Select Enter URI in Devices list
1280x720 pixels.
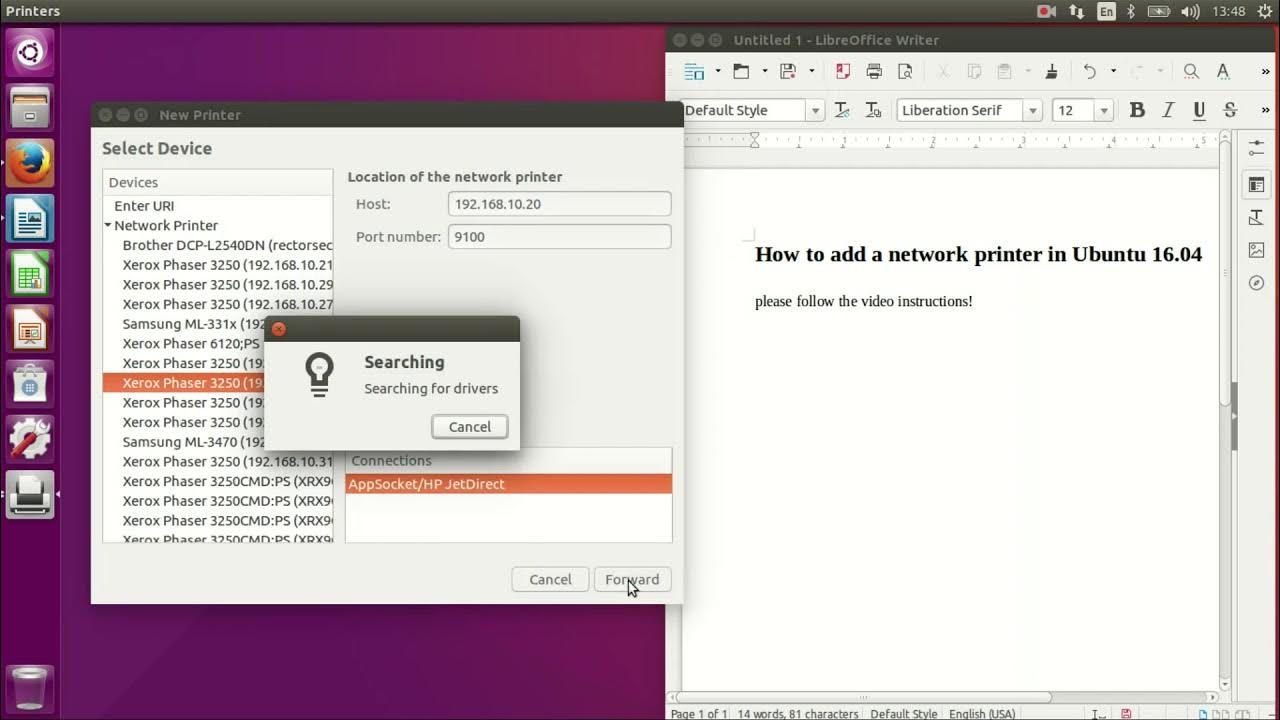click(218, 206)
